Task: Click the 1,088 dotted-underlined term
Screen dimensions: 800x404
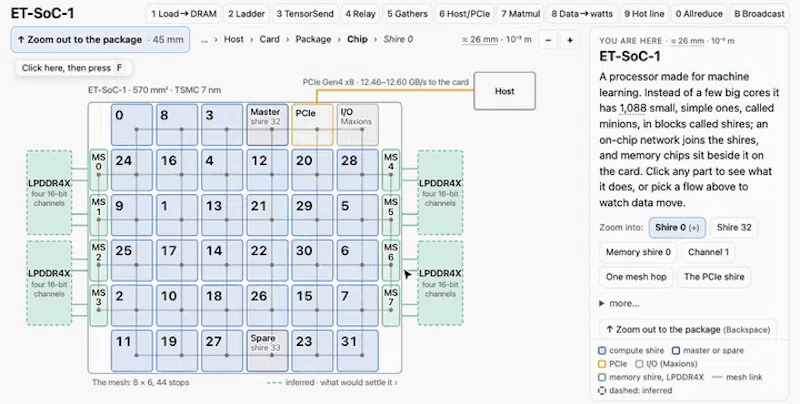Action: point(633,108)
